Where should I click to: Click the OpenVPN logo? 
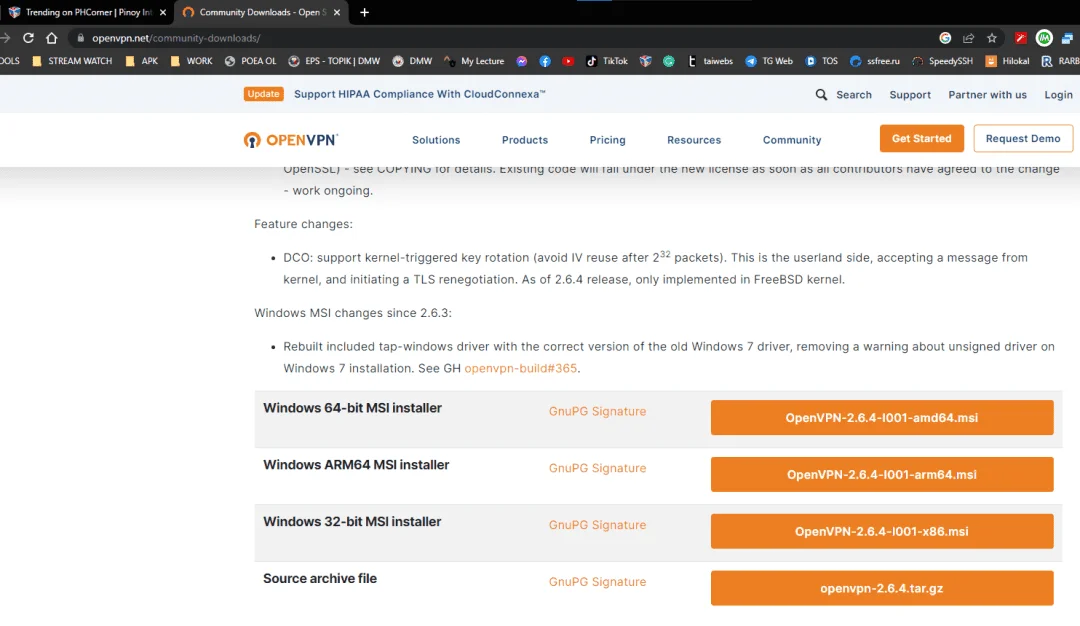[291, 140]
